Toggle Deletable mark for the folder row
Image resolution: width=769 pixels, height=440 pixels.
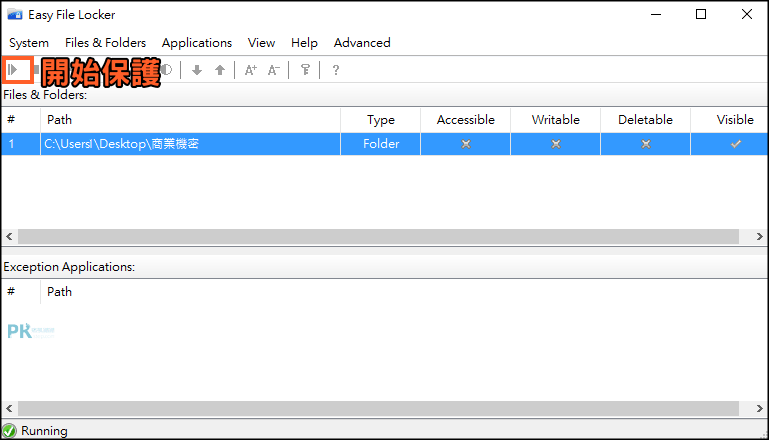tap(646, 144)
